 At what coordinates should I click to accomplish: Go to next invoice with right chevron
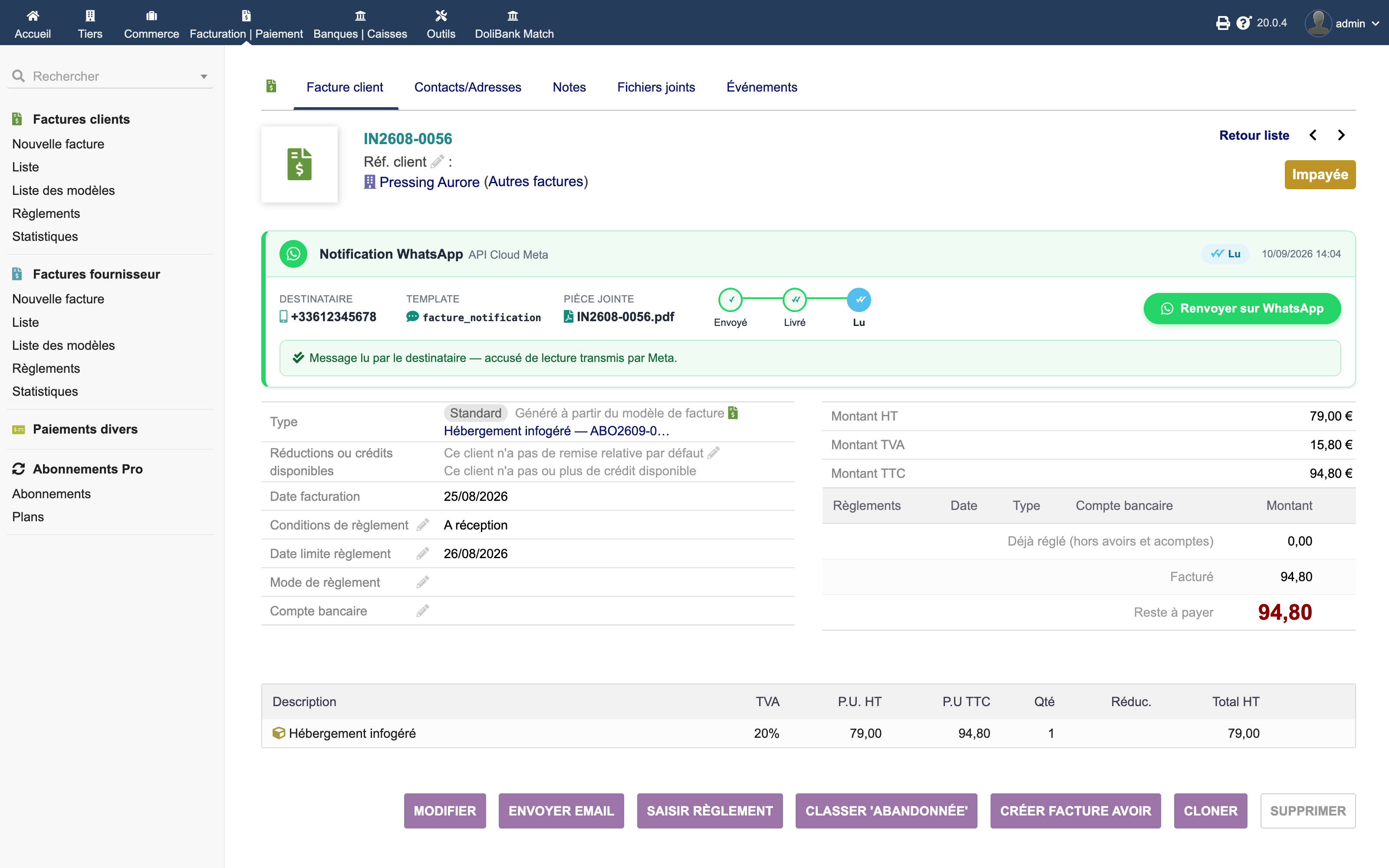(x=1341, y=135)
